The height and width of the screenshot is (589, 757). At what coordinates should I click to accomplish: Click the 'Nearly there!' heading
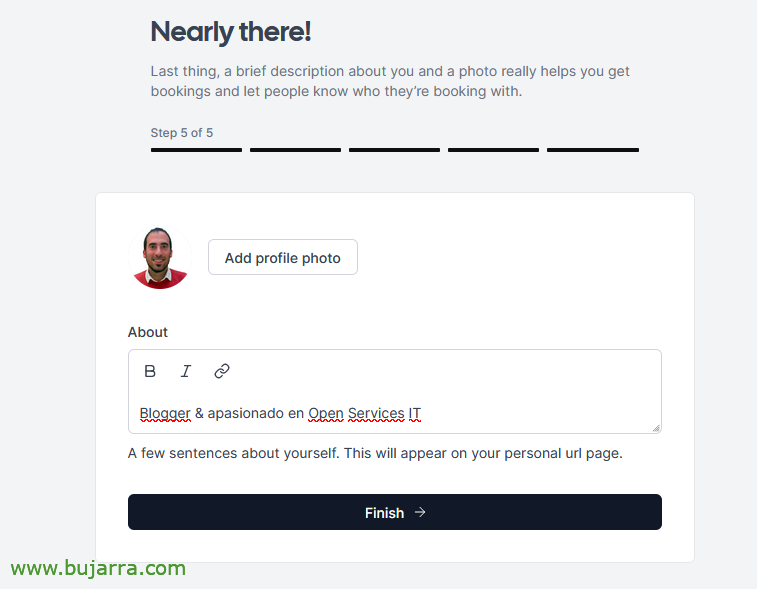point(231,32)
